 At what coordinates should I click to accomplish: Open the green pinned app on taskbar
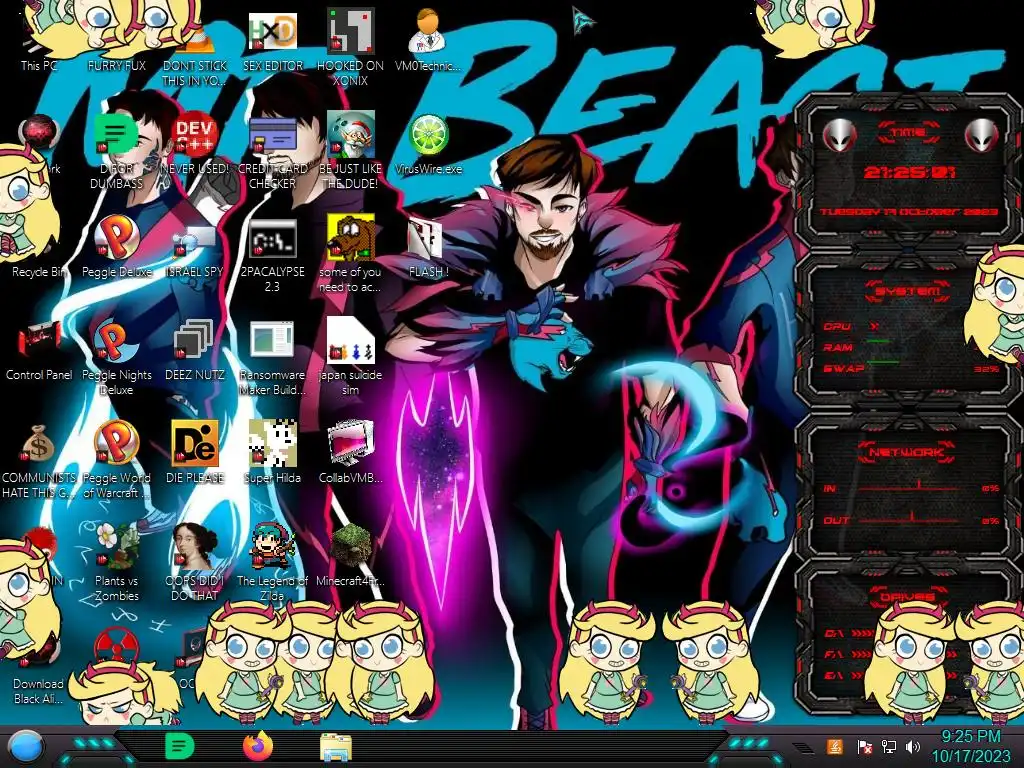(x=180, y=746)
